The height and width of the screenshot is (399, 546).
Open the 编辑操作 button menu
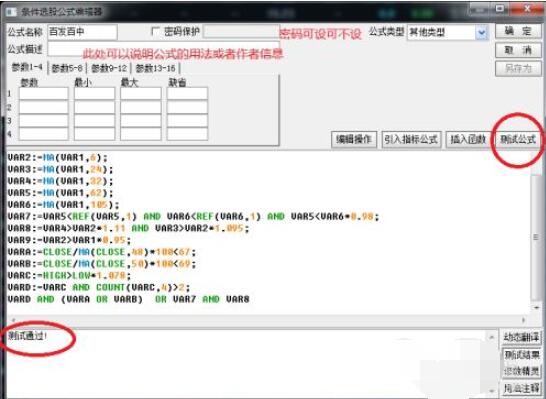pyautogui.click(x=354, y=140)
